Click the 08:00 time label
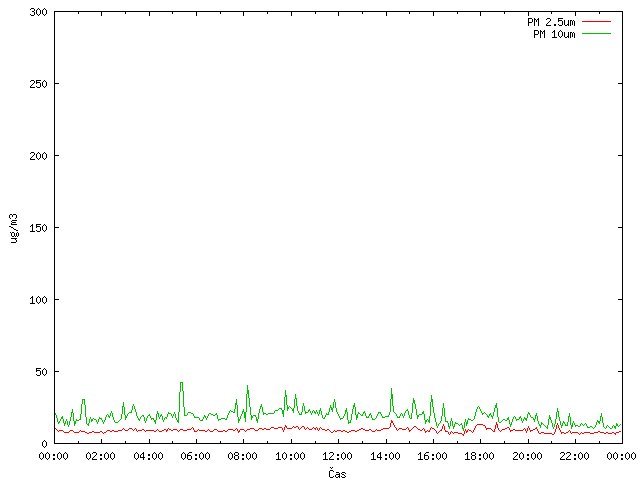 242,456
